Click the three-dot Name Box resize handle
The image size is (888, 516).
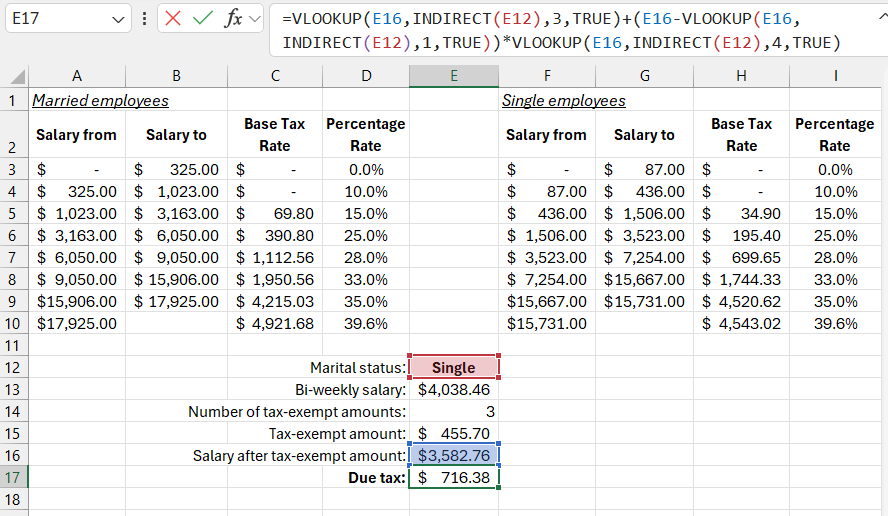pyautogui.click(x=146, y=19)
